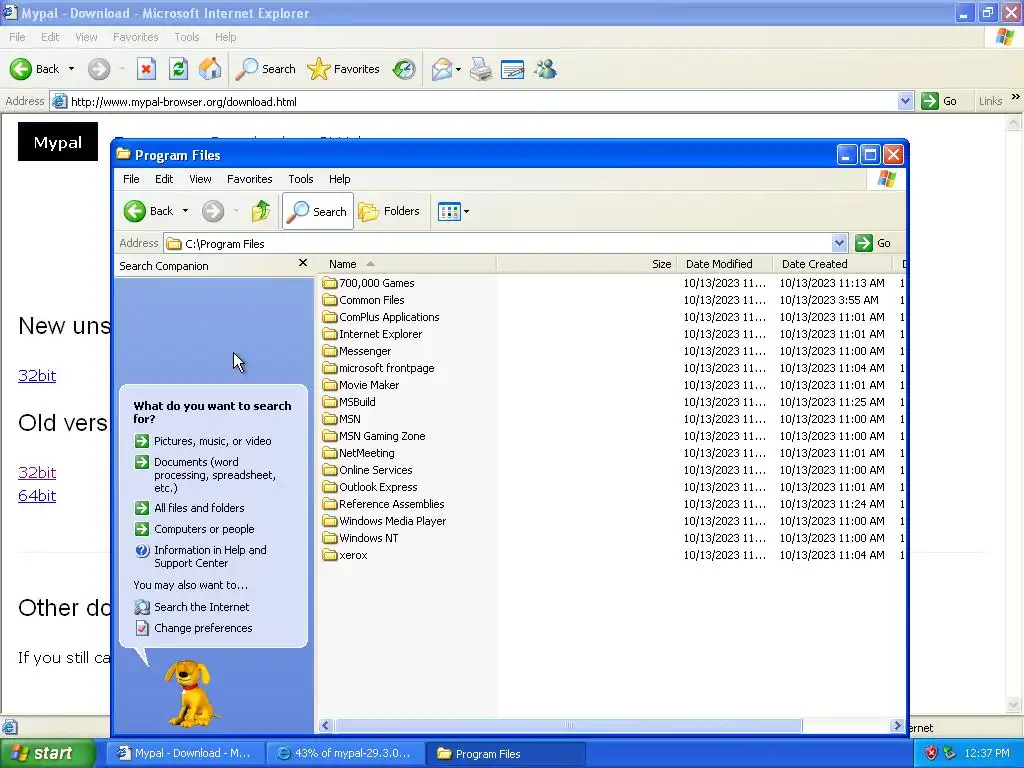The image size is (1024, 768).
Task: Select the 700,000 Games folder
Action: pyautogui.click(x=369, y=283)
